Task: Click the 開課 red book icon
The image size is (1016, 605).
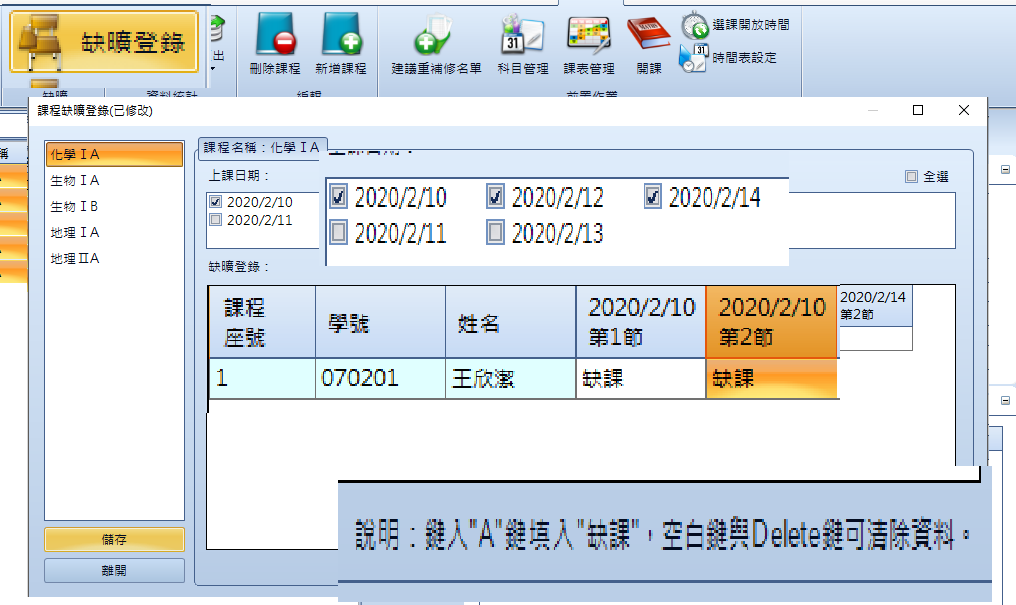Action: (x=648, y=34)
